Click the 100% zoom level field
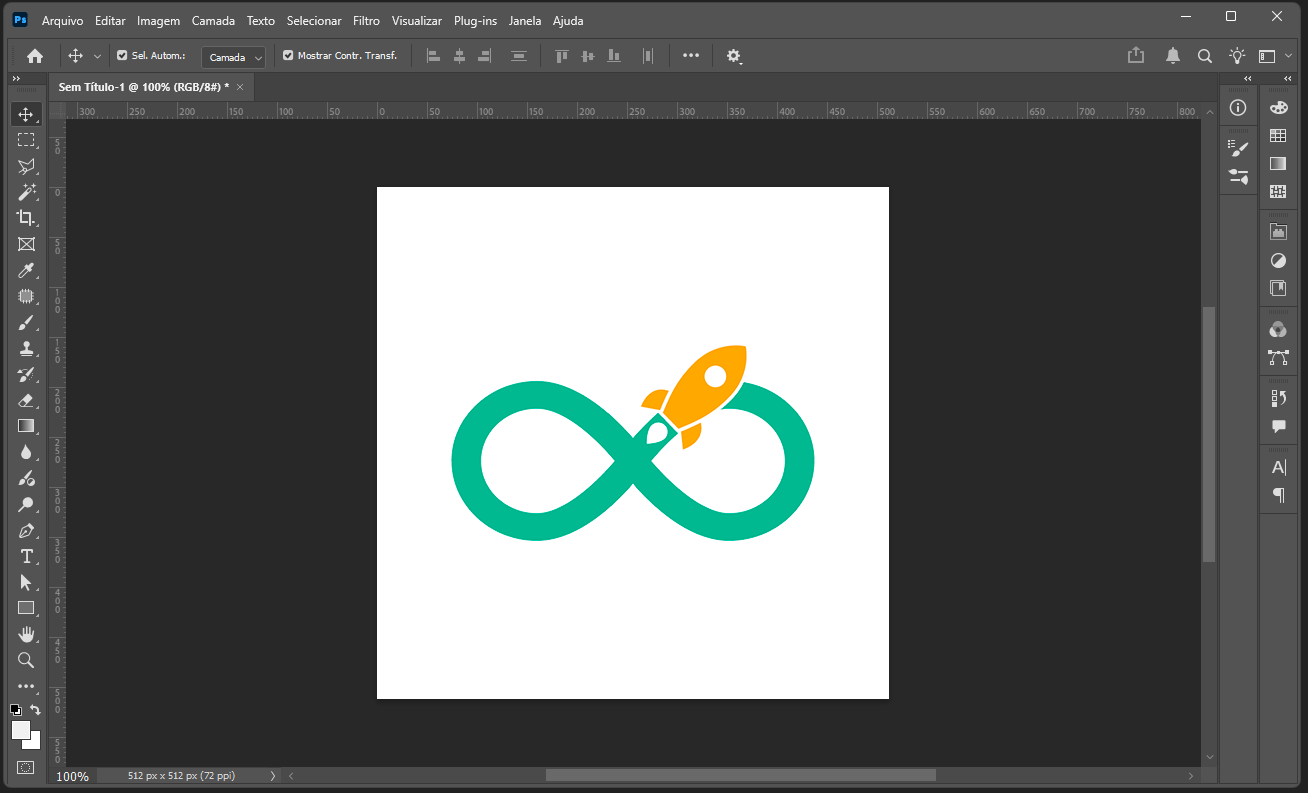This screenshot has width=1308, height=793. click(x=72, y=776)
